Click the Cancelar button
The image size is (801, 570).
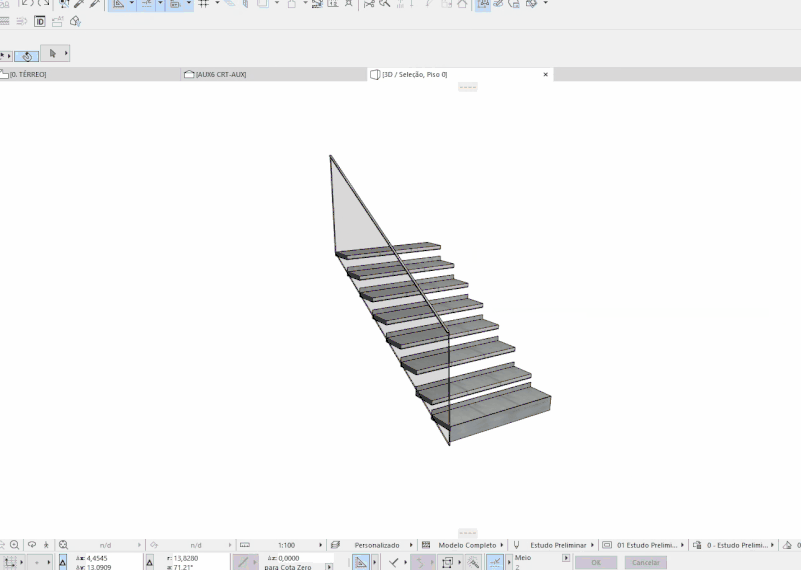coord(646,562)
